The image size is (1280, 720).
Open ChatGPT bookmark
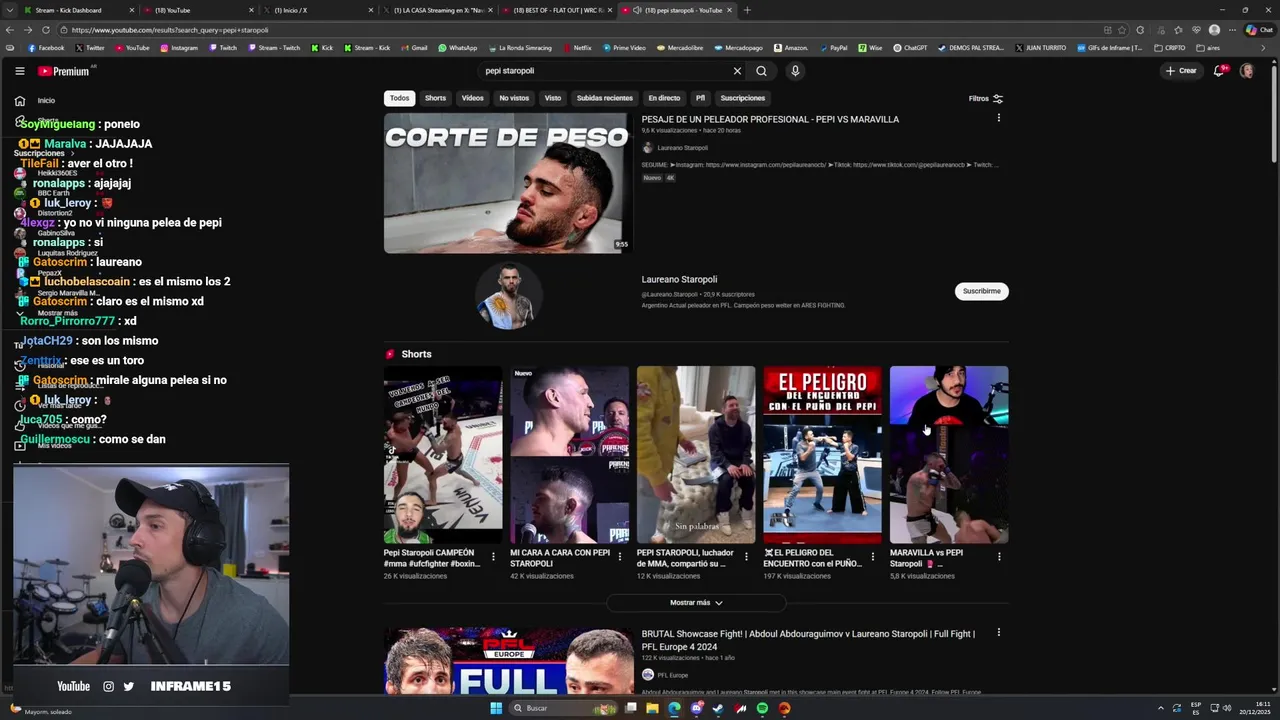[x=910, y=48]
